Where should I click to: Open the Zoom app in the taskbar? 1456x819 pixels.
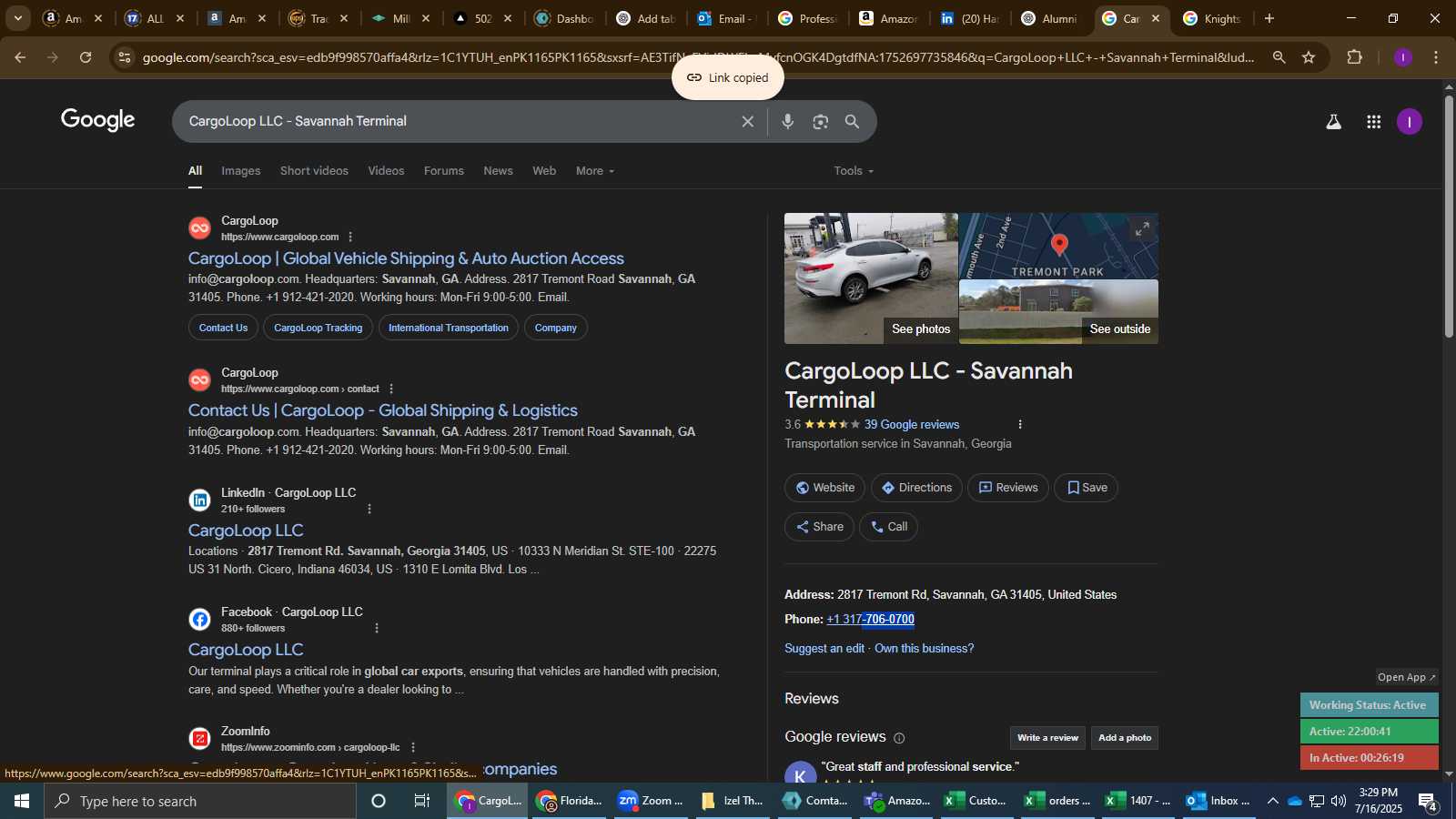coord(650,801)
